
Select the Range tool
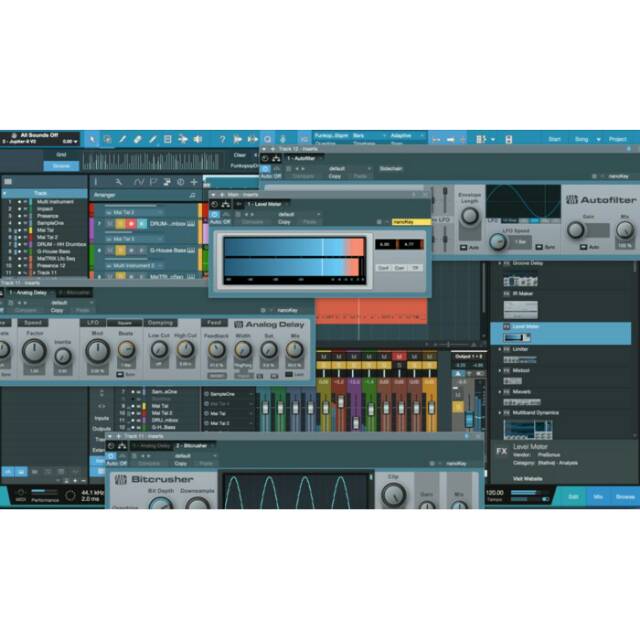pos(107,139)
